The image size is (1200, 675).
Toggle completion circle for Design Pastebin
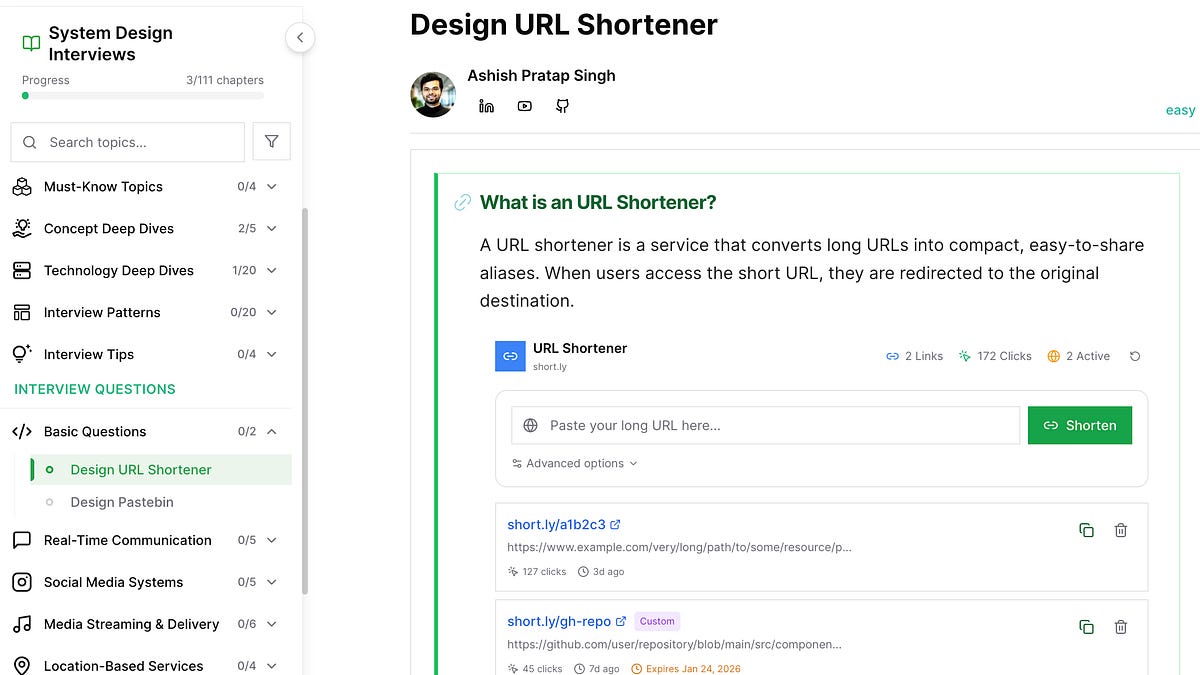(50, 503)
